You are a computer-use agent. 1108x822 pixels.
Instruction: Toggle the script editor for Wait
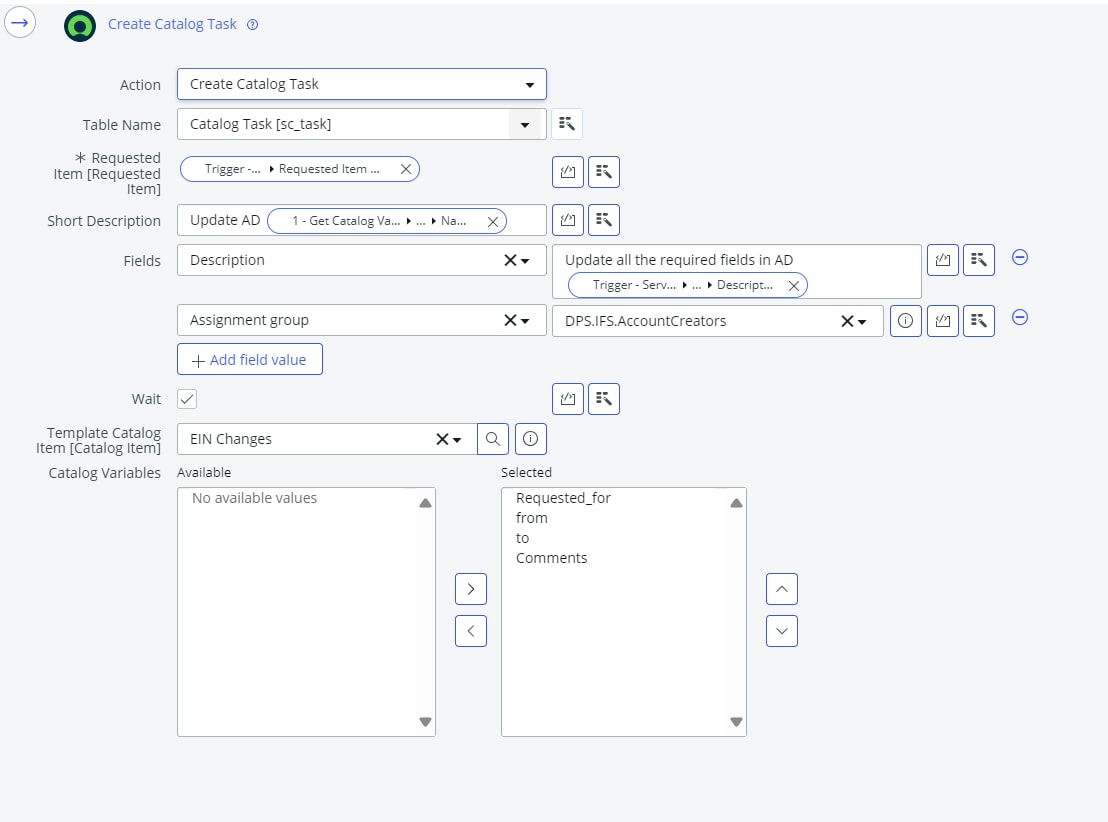567,399
